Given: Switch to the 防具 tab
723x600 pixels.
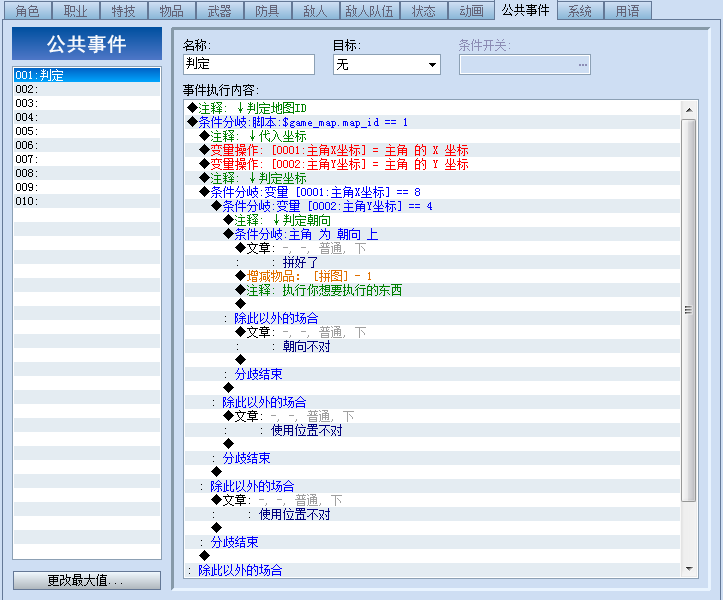Looking at the screenshot, I should pyautogui.click(x=267, y=11).
